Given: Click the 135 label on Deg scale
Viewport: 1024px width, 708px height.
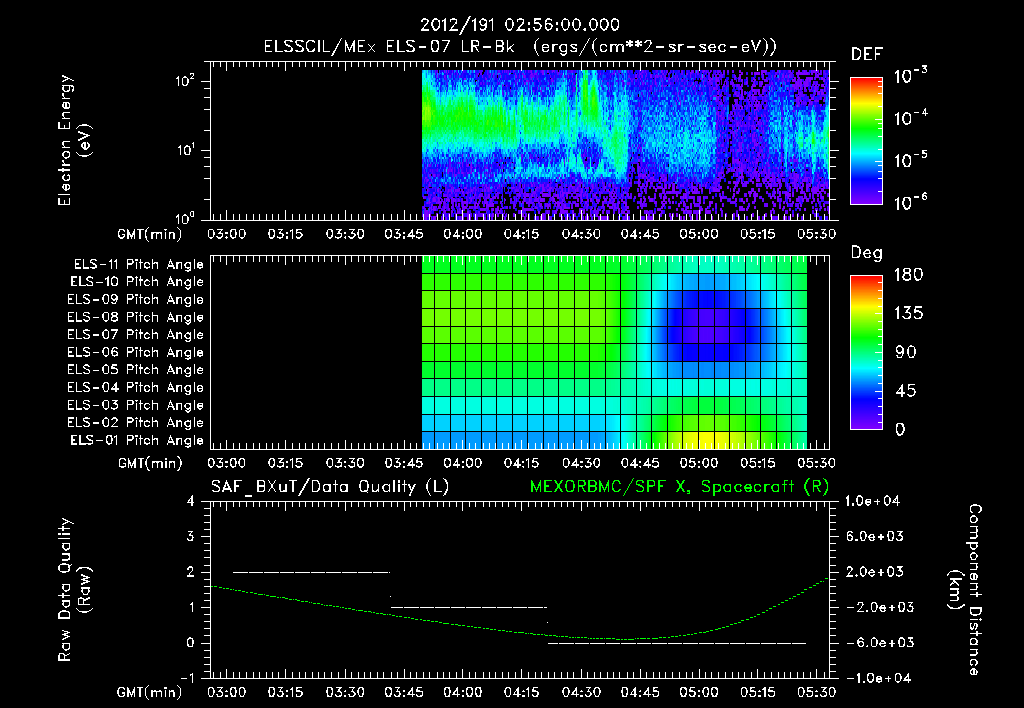Looking at the screenshot, I should pyautogui.click(x=908, y=314).
